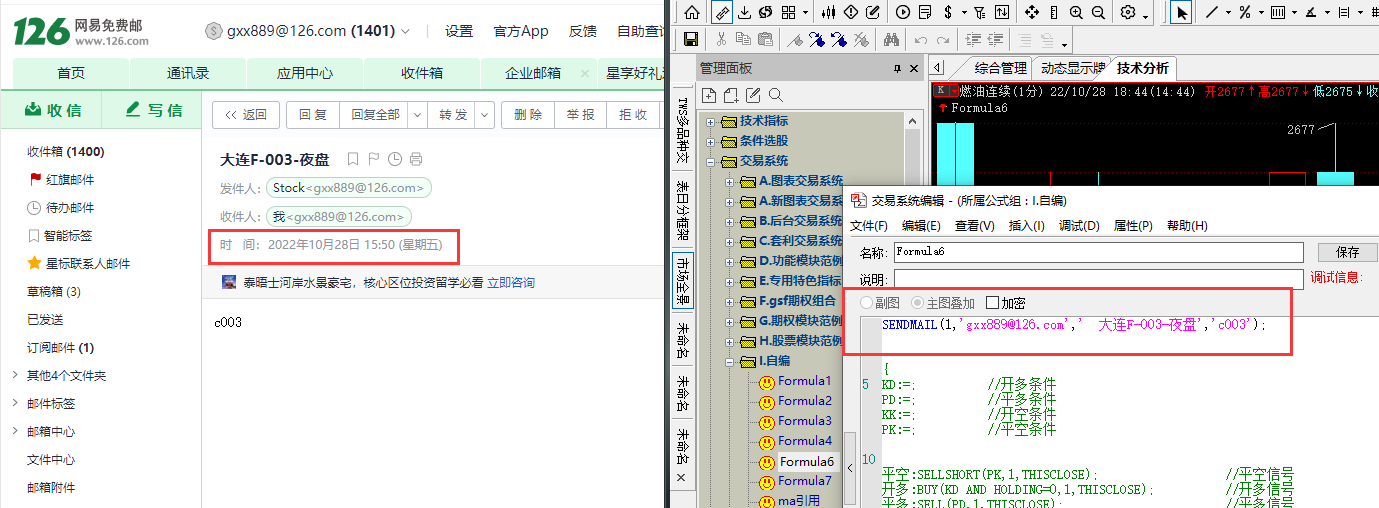Select the 主图叠加 radio button

pos(917,303)
